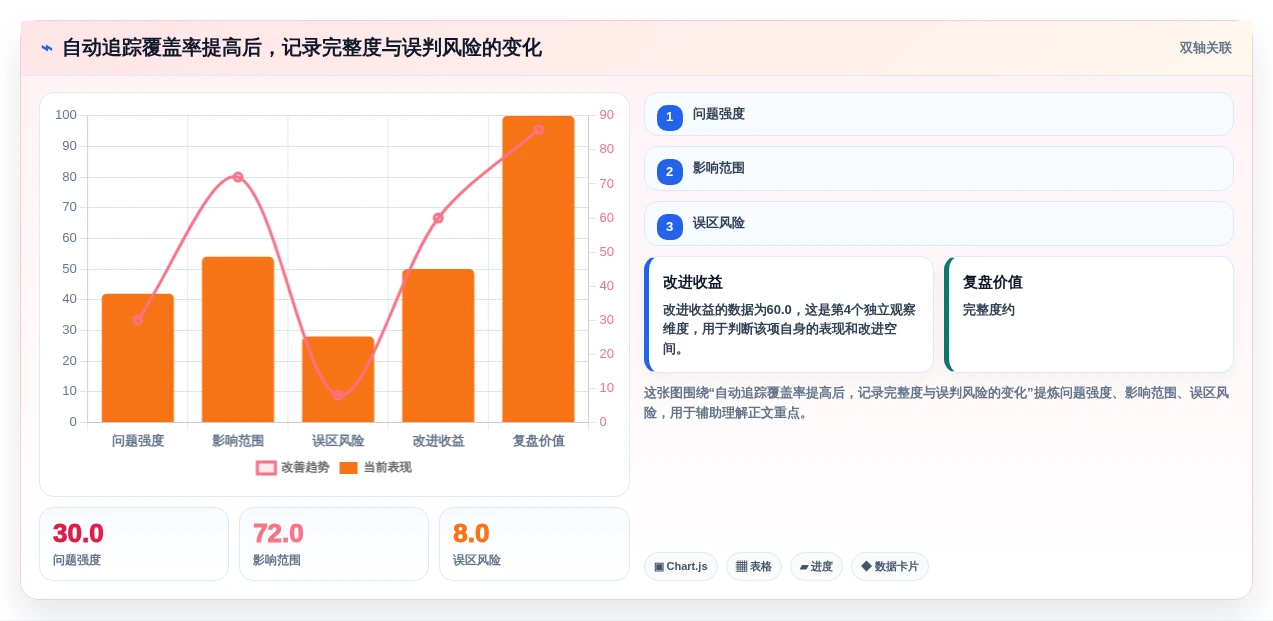Click the Chart.js tag
The image size is (1273, 621).
681,566
